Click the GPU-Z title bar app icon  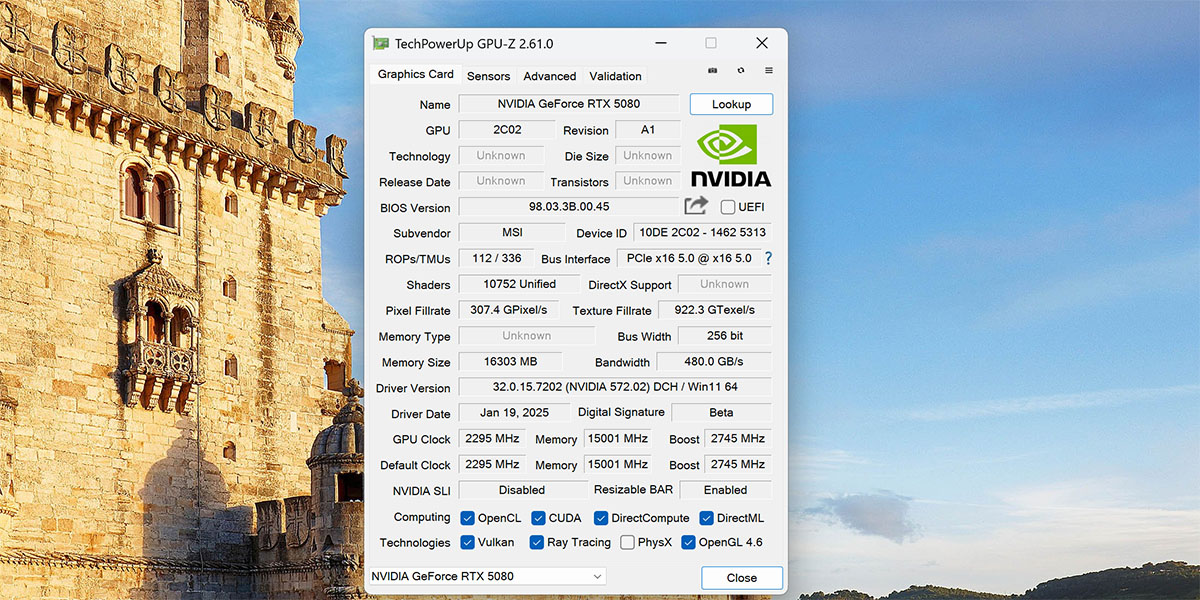380,43
